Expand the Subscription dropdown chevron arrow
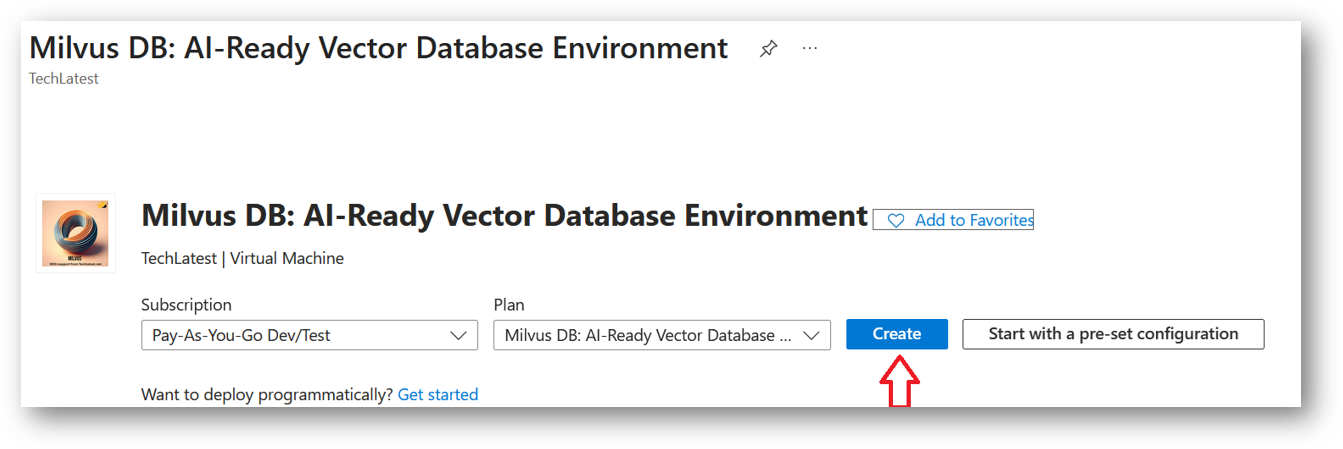Image resolution: width=1343 pixels, height=449 pixels. click(x=459, y=335)
